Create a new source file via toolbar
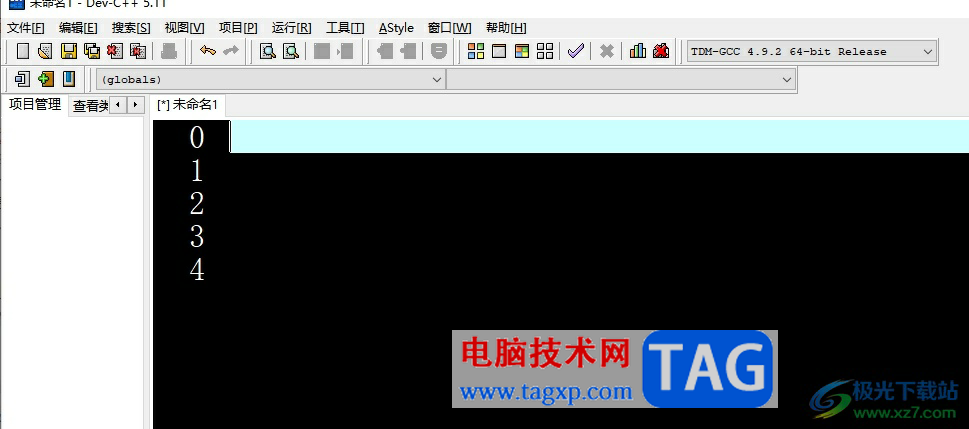The image size is (969, 429). click(23, 51)
